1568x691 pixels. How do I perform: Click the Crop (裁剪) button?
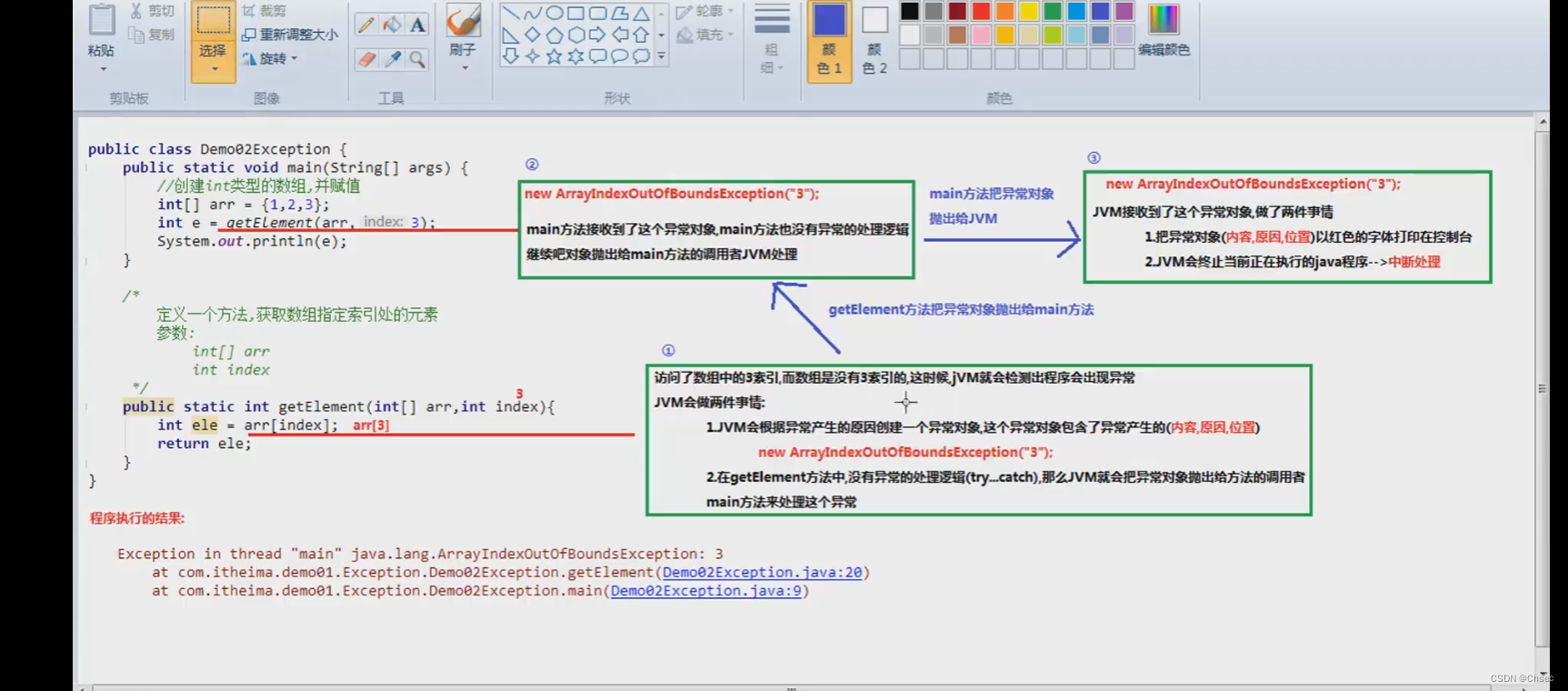pos(265,11)
